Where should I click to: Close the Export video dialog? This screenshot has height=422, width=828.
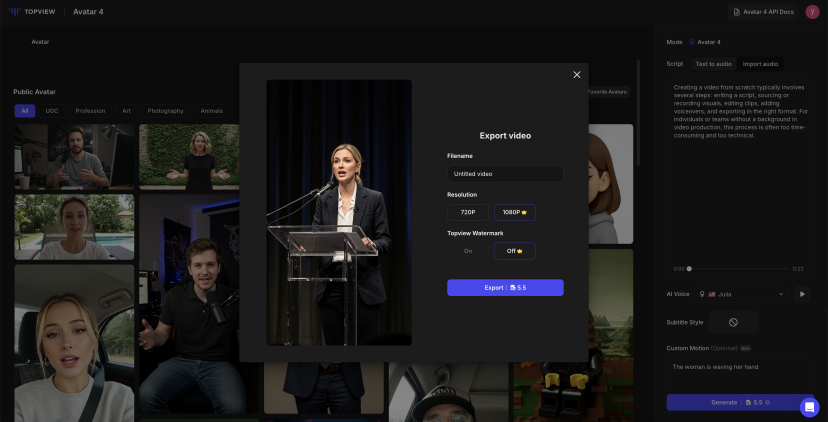576,75
